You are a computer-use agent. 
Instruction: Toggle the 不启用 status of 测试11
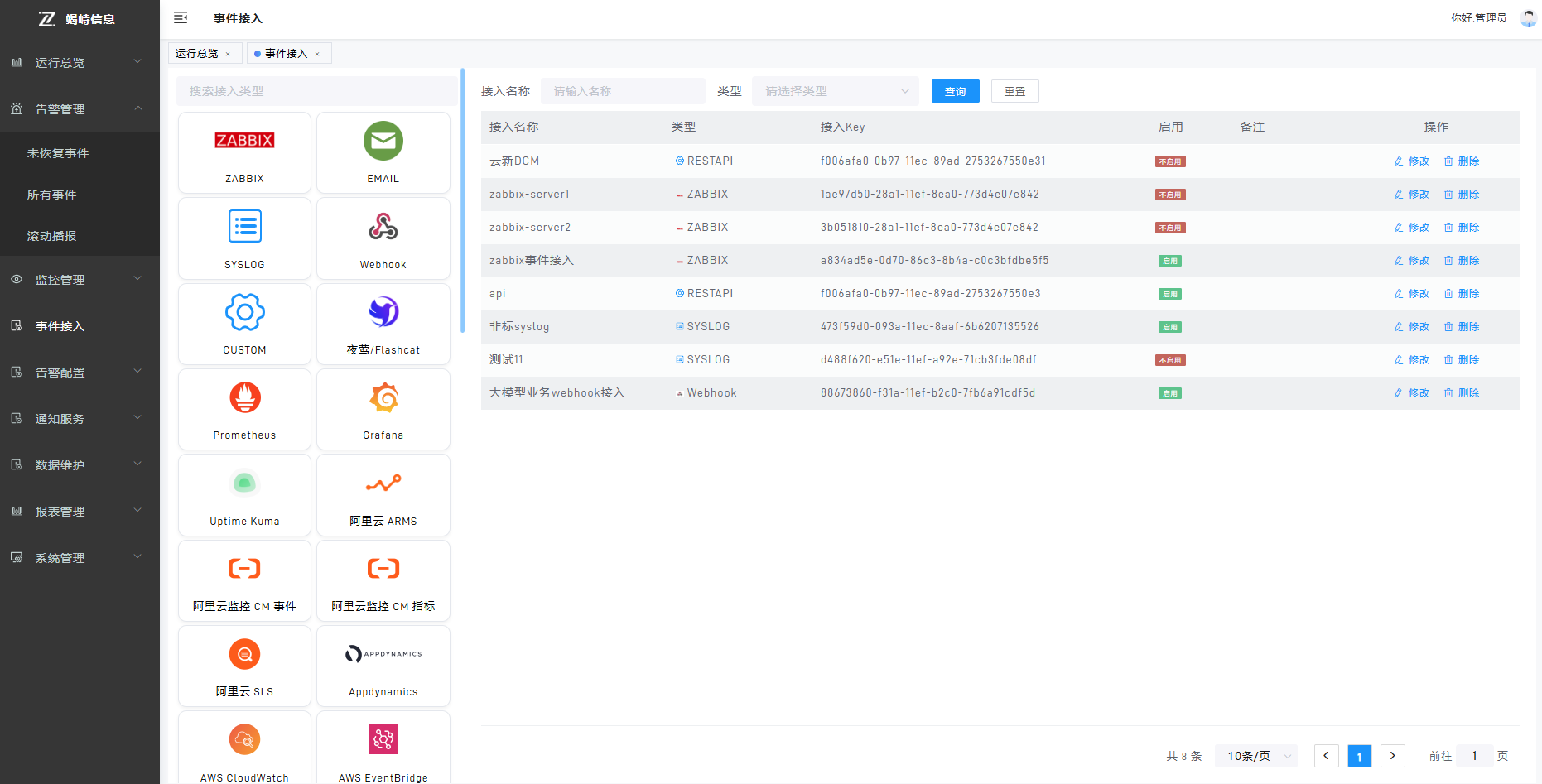(1170, 360)
